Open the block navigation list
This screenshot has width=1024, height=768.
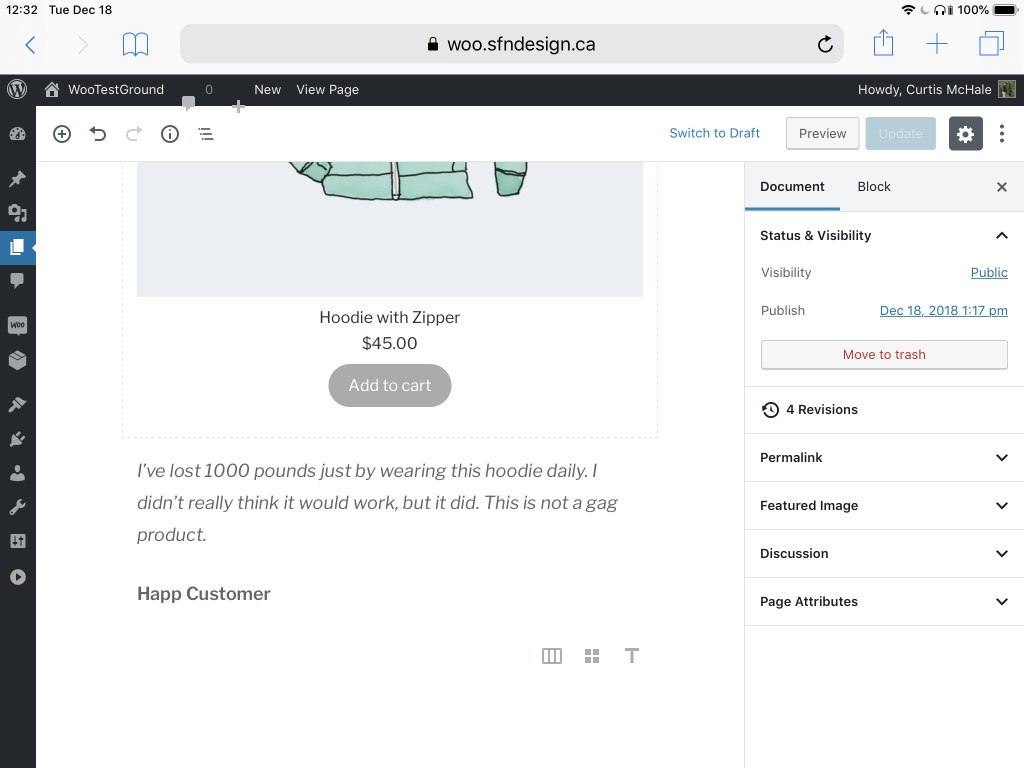205,133
